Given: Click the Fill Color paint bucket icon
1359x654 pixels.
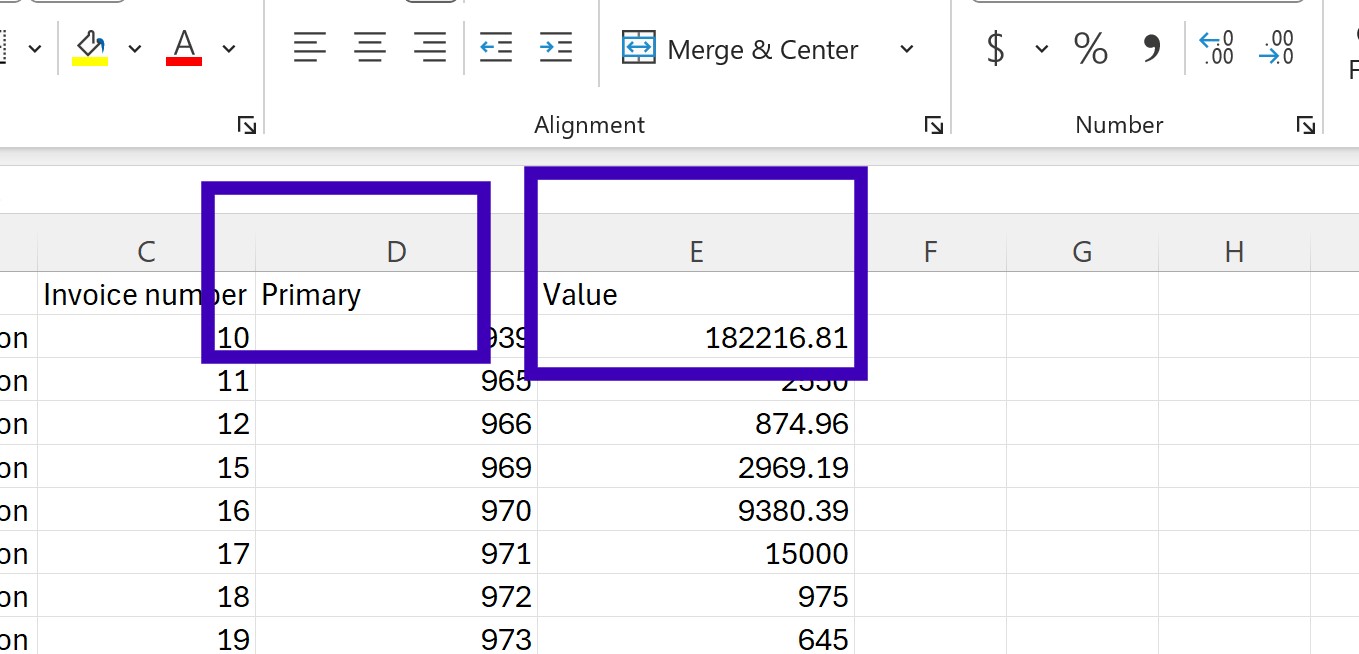Looking at the screenshot, I should [90, 47].
